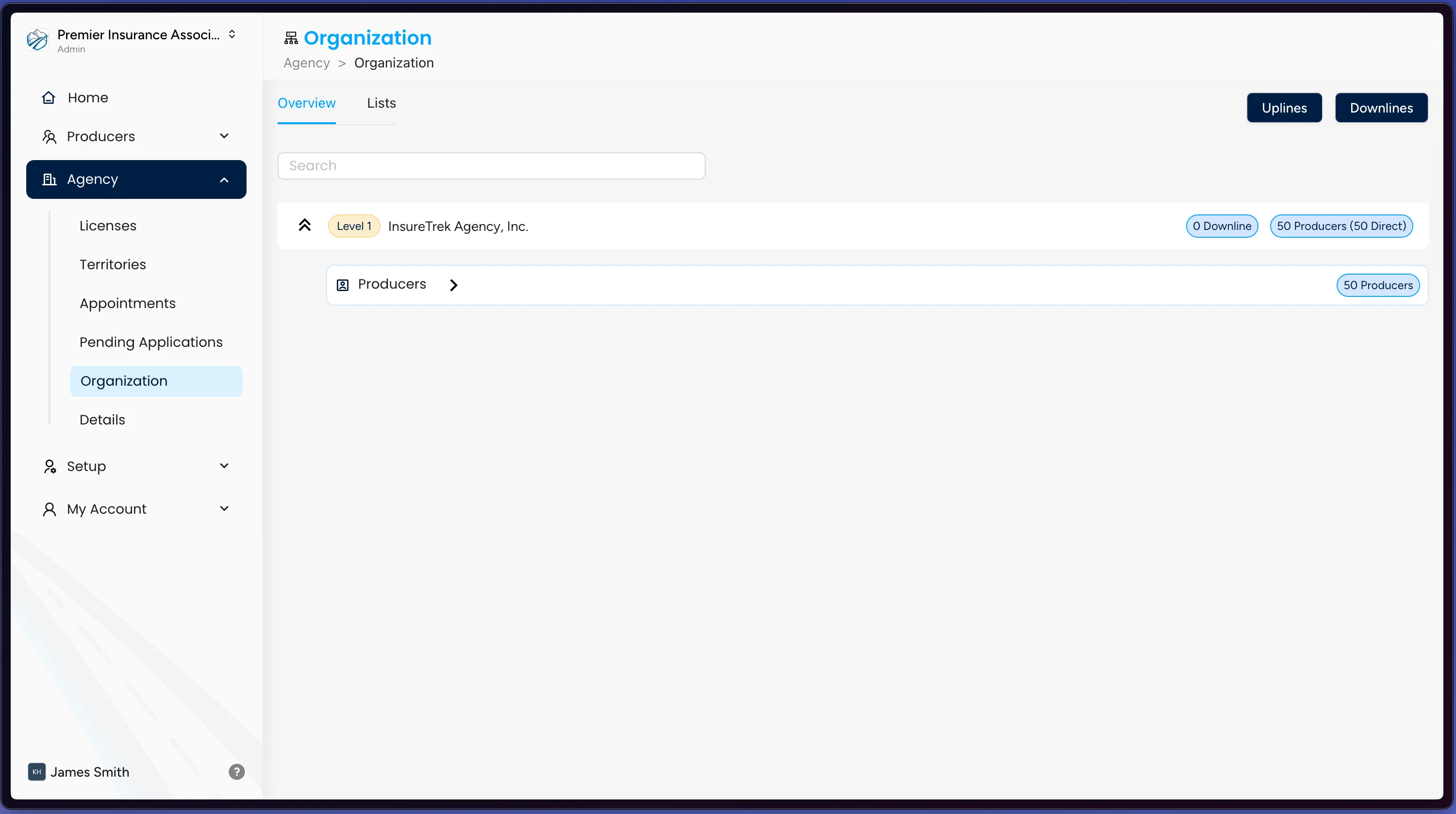Viewport: 1456px width, 814px height.
Task: Click the My Account person icon
Action: (x=49, y=508)
